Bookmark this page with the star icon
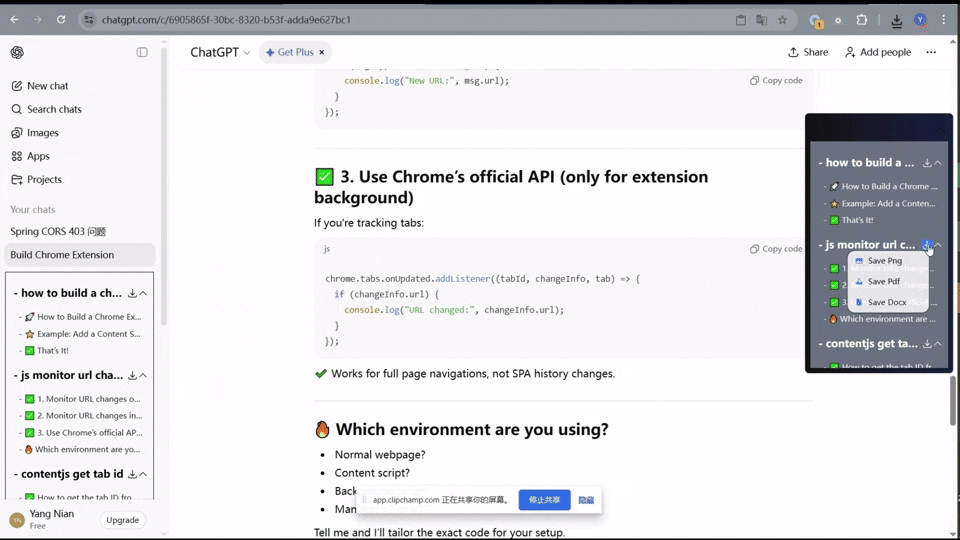 coord(782,20)
